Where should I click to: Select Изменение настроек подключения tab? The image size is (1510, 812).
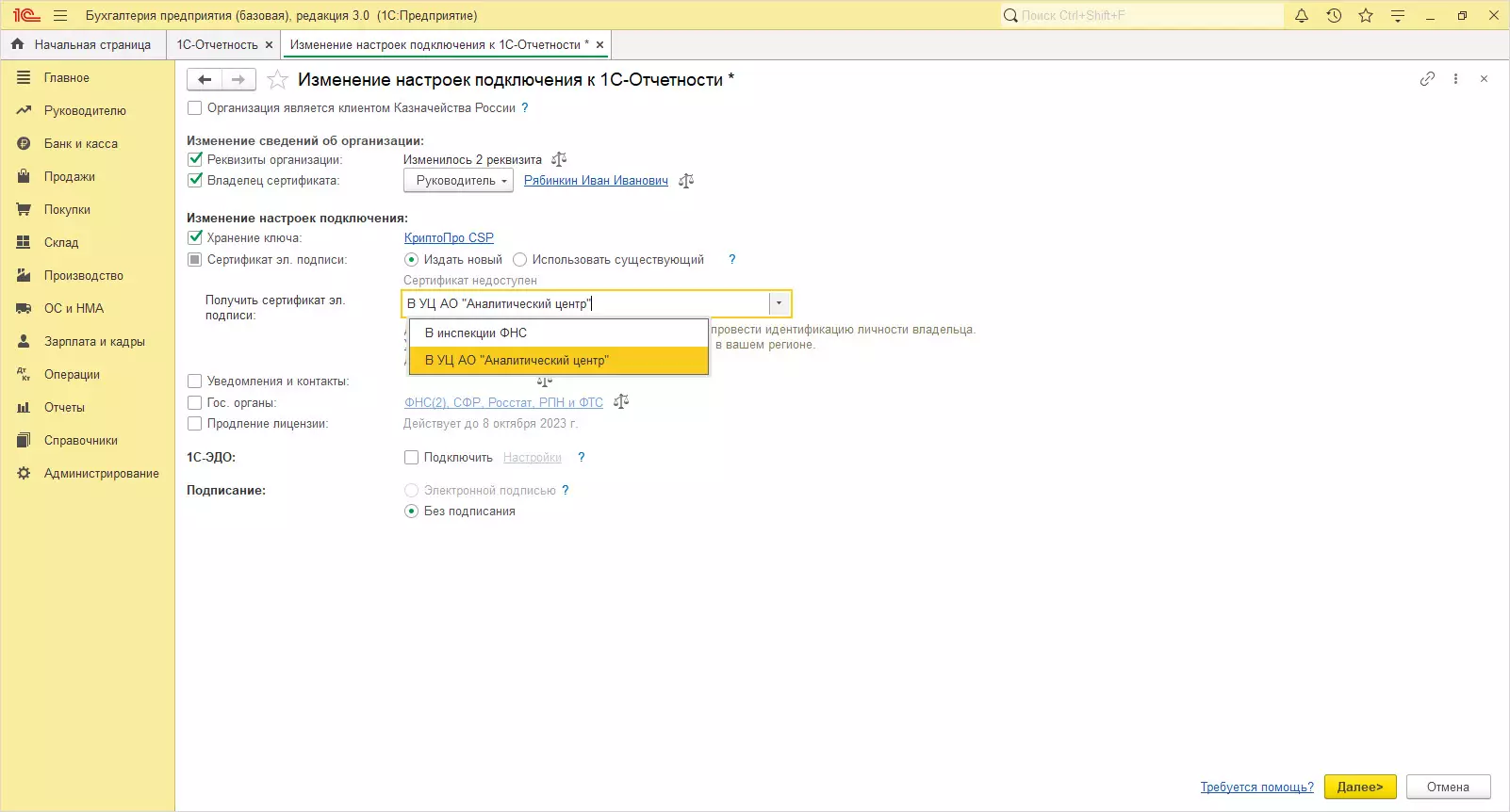tap(439, 44)
